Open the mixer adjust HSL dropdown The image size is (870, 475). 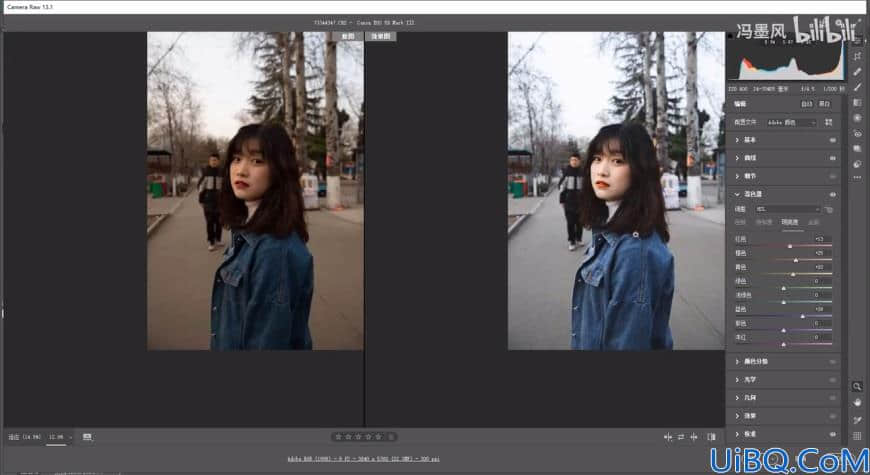point(787,209)
